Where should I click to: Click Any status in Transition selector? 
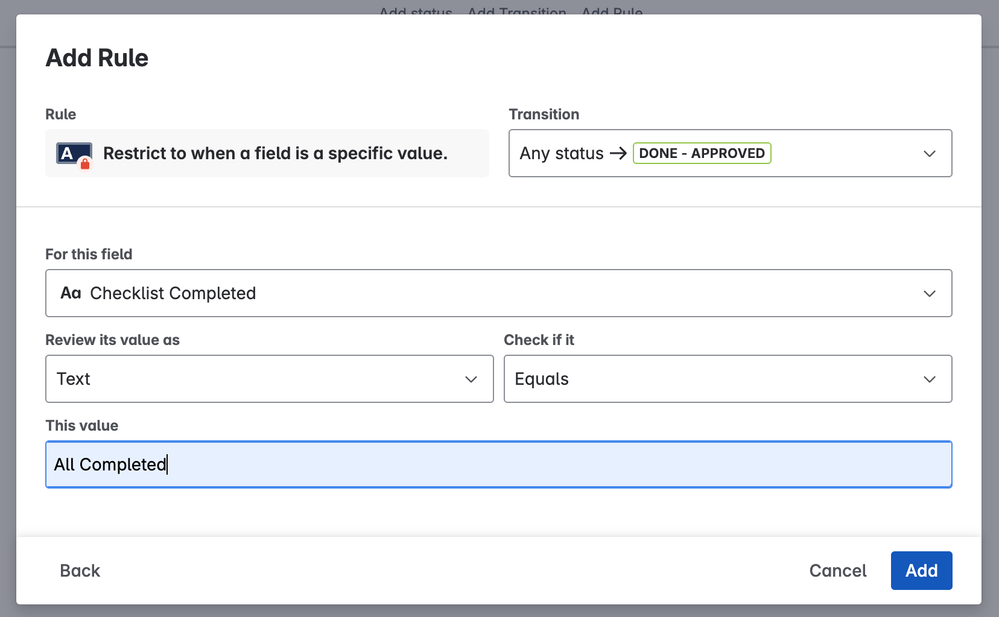(x=561, y=153)
